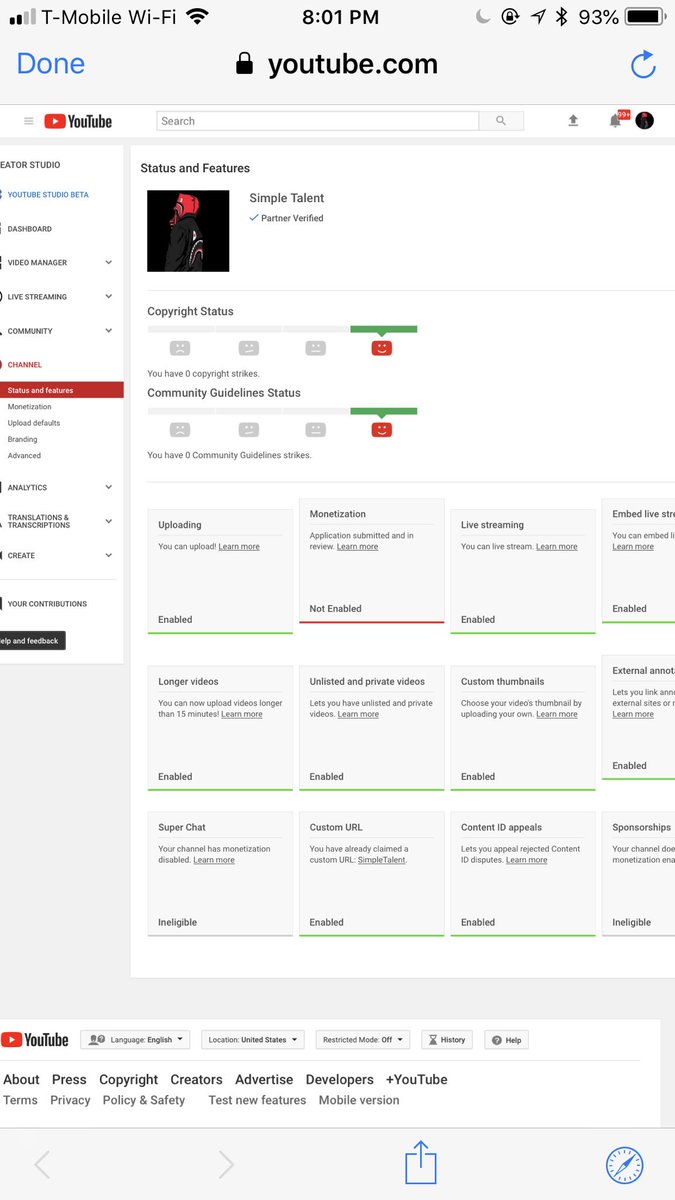Click the +YouTube footer link
This screenshot has height=1200, width=675.
[x=417, y=1080]
